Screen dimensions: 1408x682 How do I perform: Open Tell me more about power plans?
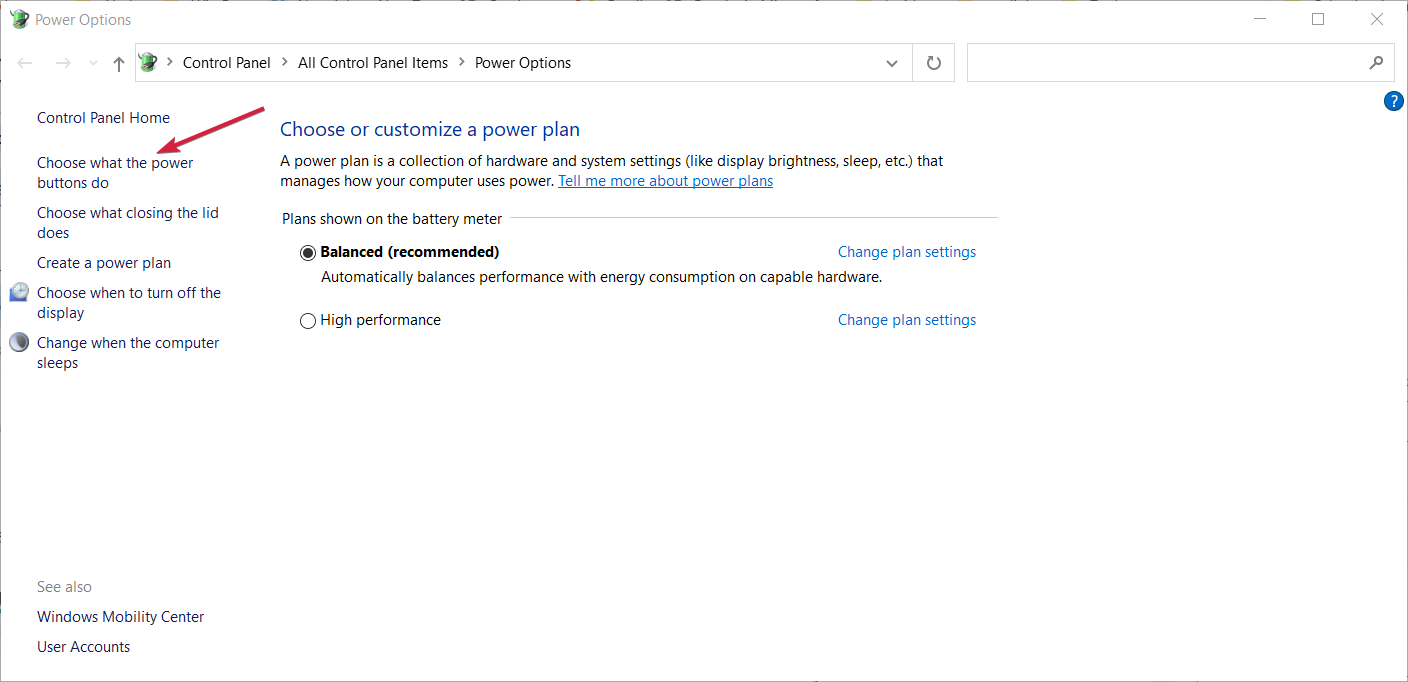coord(665,181)
